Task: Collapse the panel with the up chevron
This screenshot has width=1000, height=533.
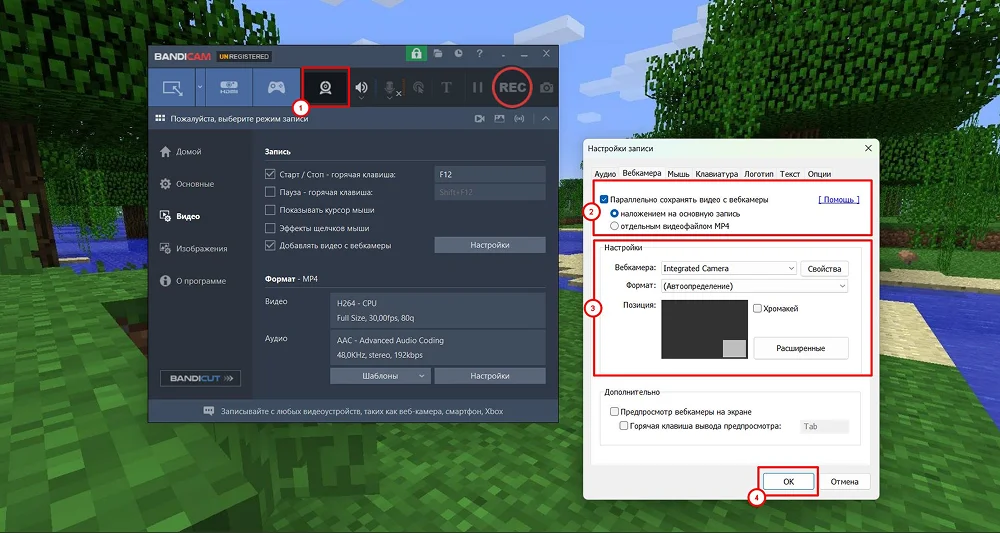Action: pyautogui.click(x=546, y=119)
